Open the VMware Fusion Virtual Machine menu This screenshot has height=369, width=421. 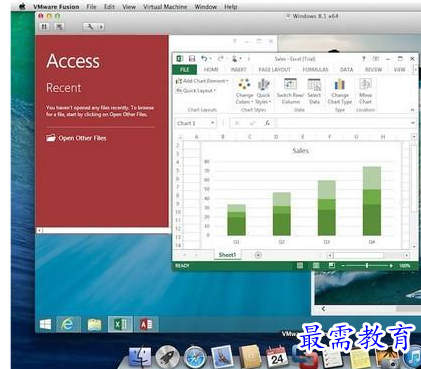click(x=165, y=7)
